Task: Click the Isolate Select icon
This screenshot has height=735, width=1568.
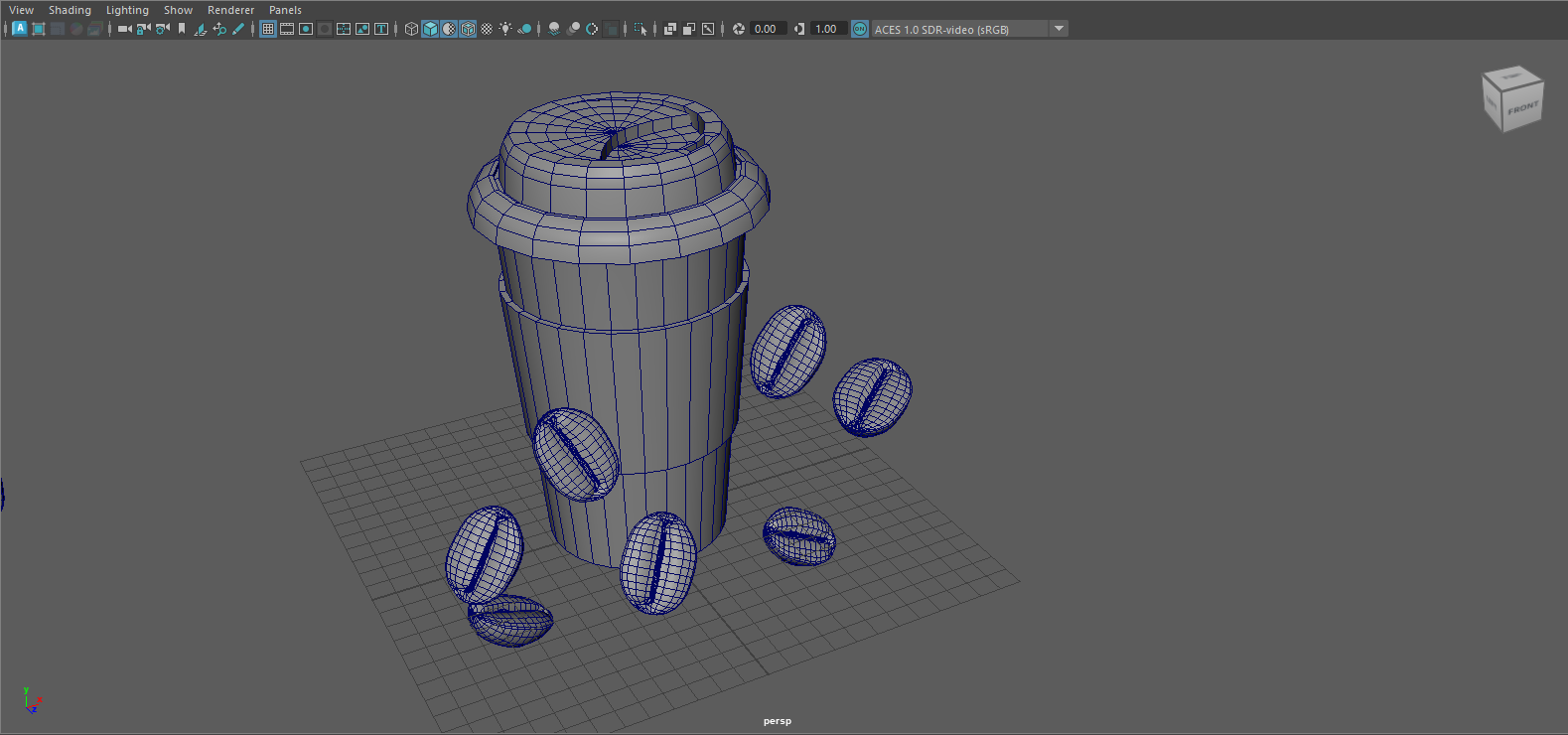Action: [641, 29]
